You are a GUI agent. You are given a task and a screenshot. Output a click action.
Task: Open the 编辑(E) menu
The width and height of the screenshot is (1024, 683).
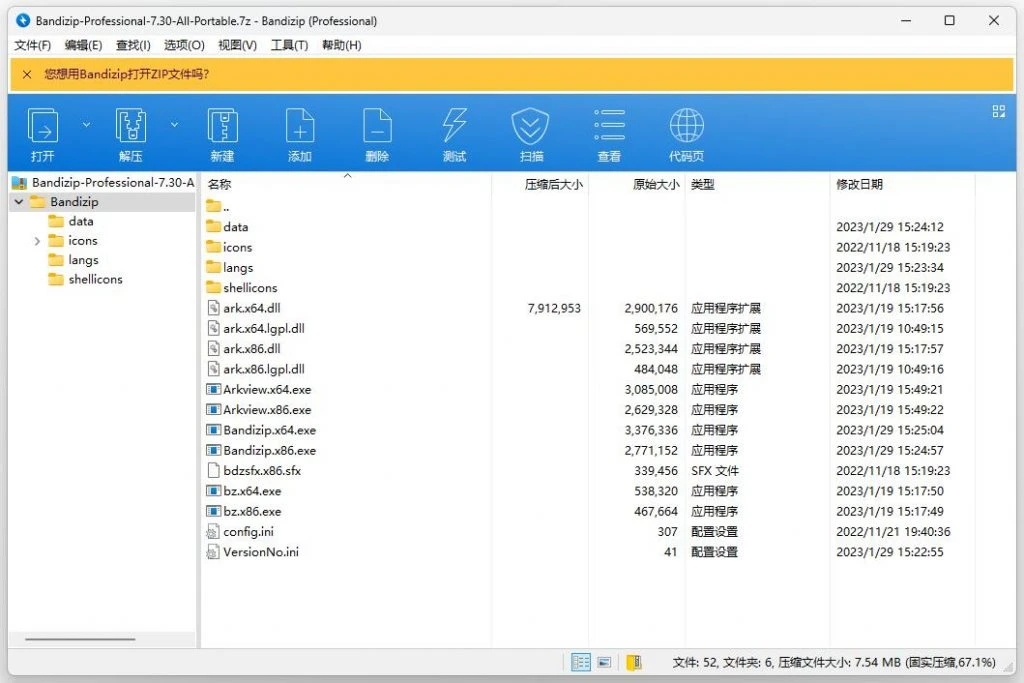coord(83,45)
